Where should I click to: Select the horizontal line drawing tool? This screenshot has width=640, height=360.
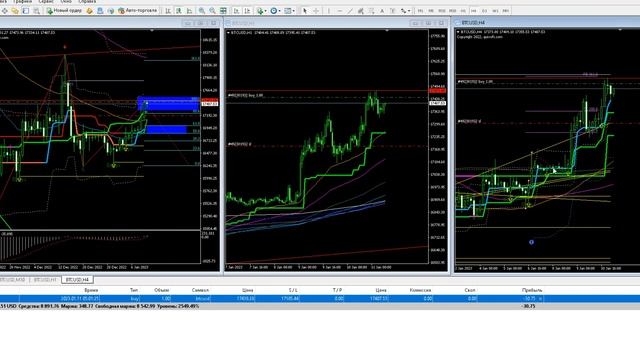340,11
